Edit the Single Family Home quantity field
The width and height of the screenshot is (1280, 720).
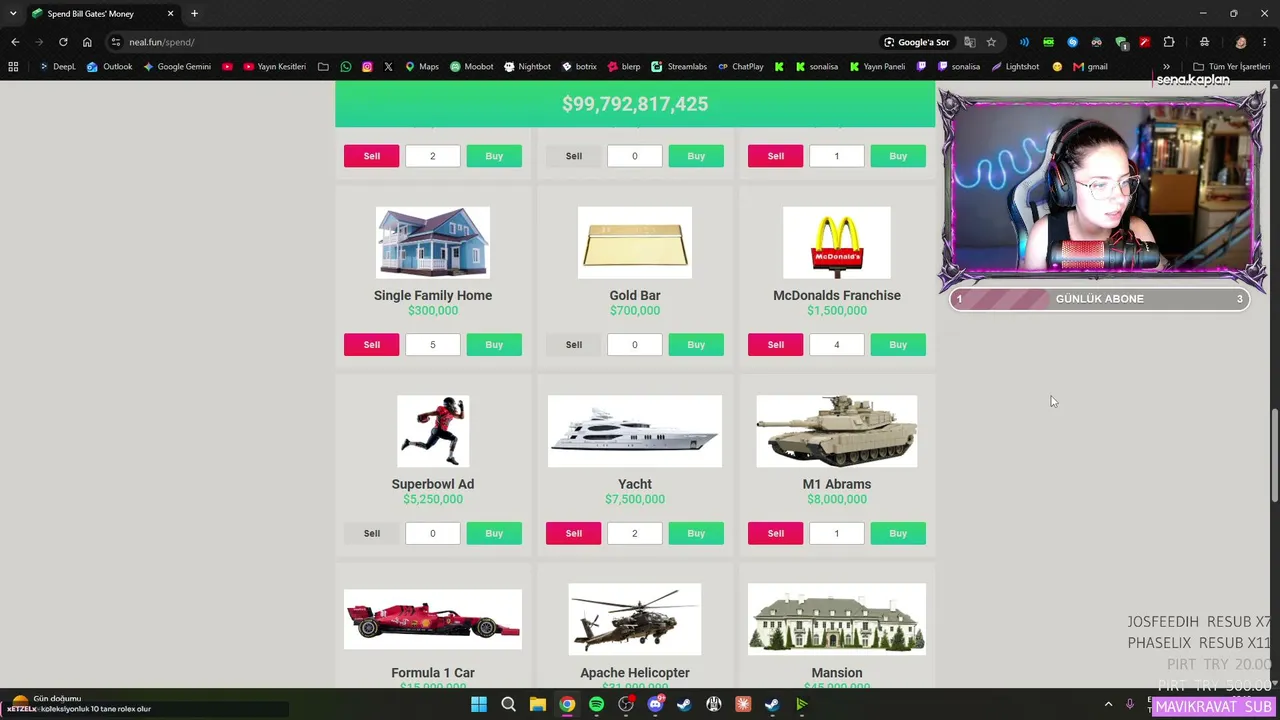tap(433, 345)
